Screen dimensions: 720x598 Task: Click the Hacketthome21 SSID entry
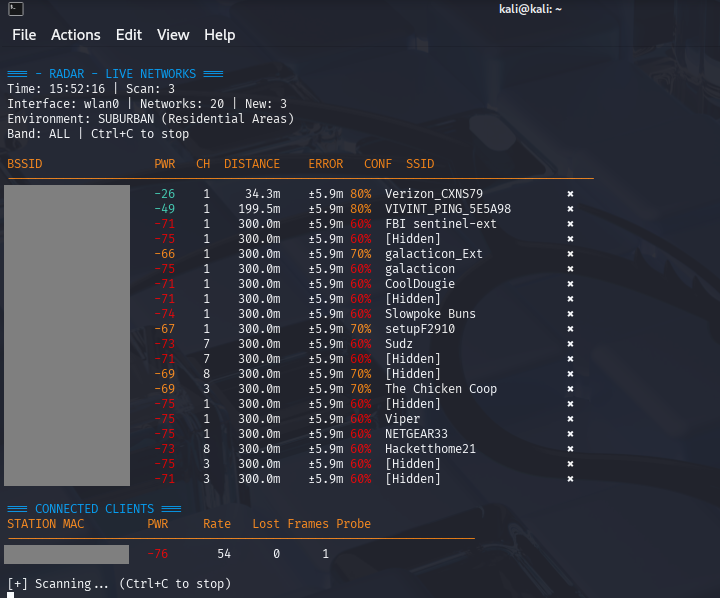(x=430, y=449)
